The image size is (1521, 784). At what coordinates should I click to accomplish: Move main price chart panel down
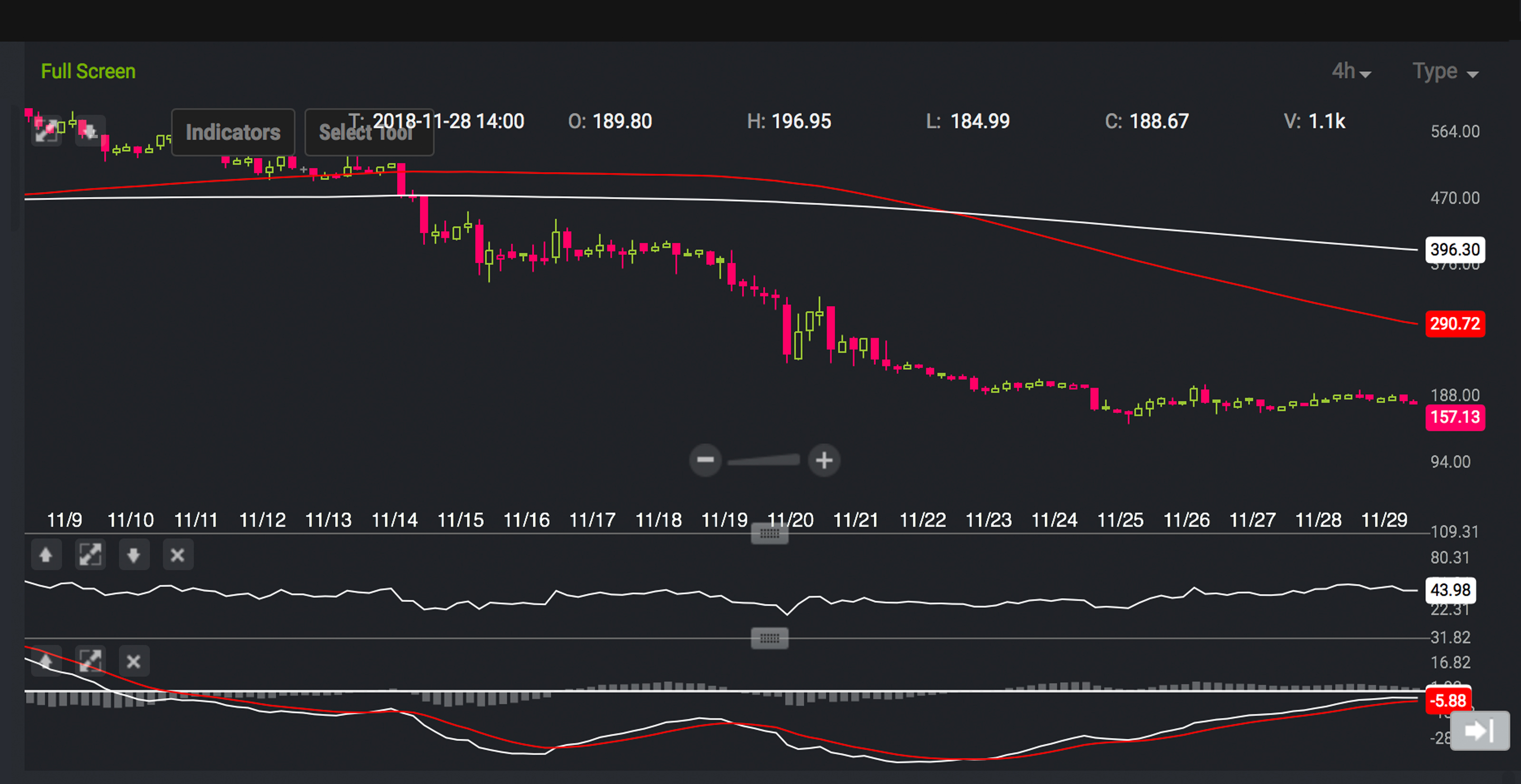tap(90, 131)
